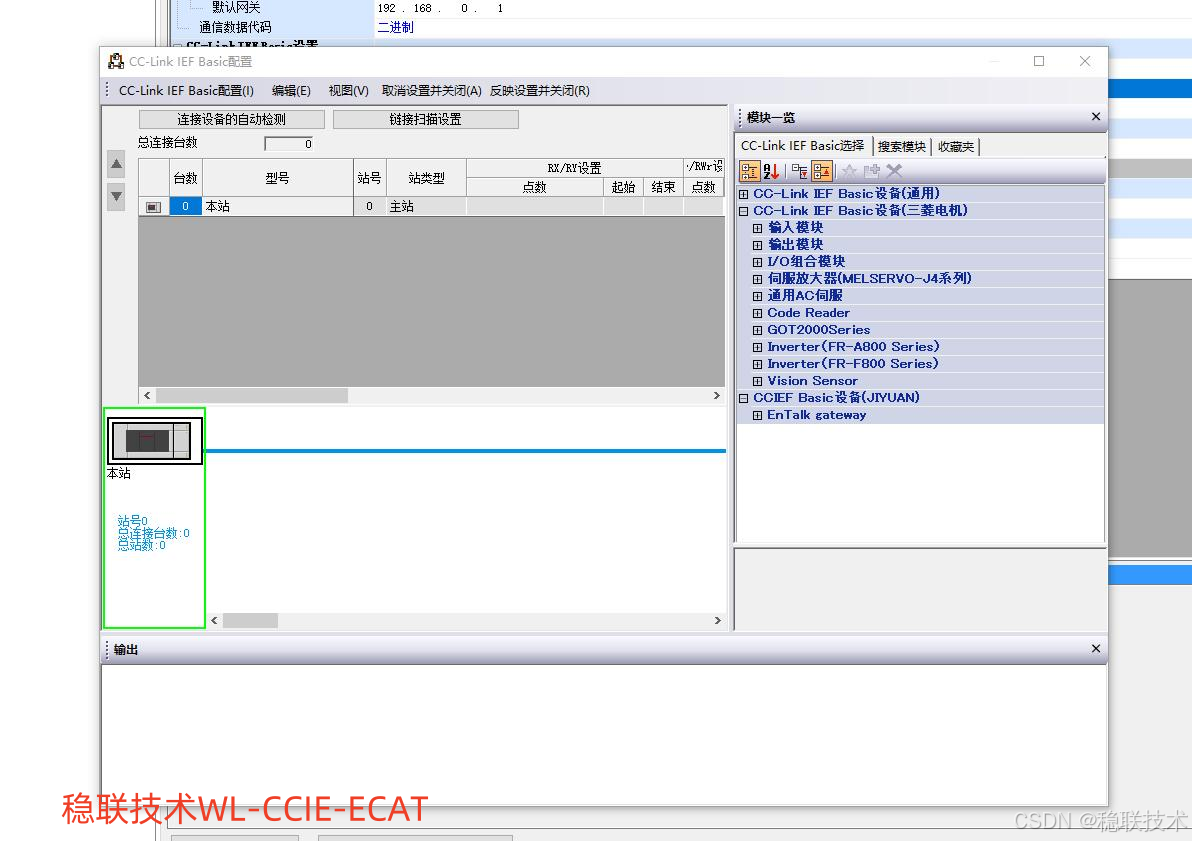Expand the Code Reader tree node
Screen dimensions: 1192x841
(757, 313)
